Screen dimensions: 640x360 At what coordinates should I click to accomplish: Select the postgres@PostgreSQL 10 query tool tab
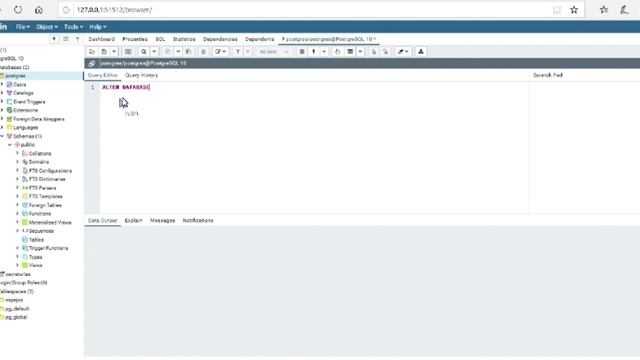(329, 39)
